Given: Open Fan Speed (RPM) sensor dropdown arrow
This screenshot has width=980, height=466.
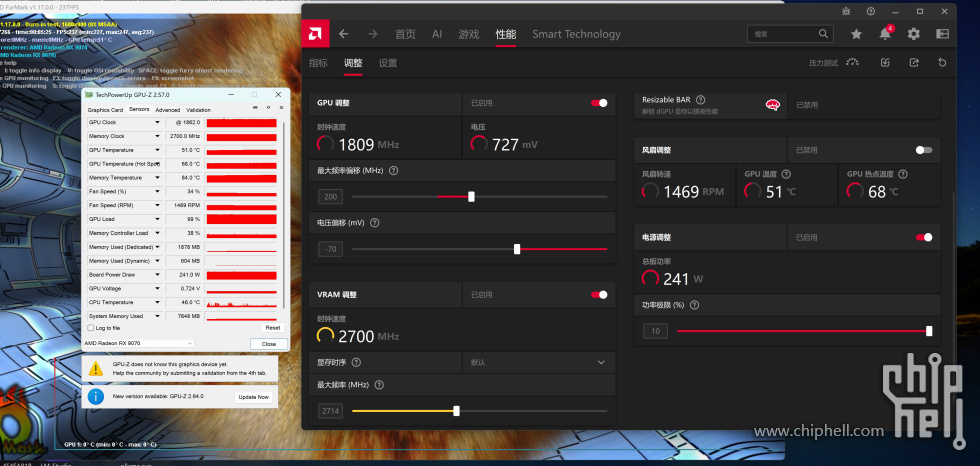Looking at the screenshot, I should [x=158, y=206].
